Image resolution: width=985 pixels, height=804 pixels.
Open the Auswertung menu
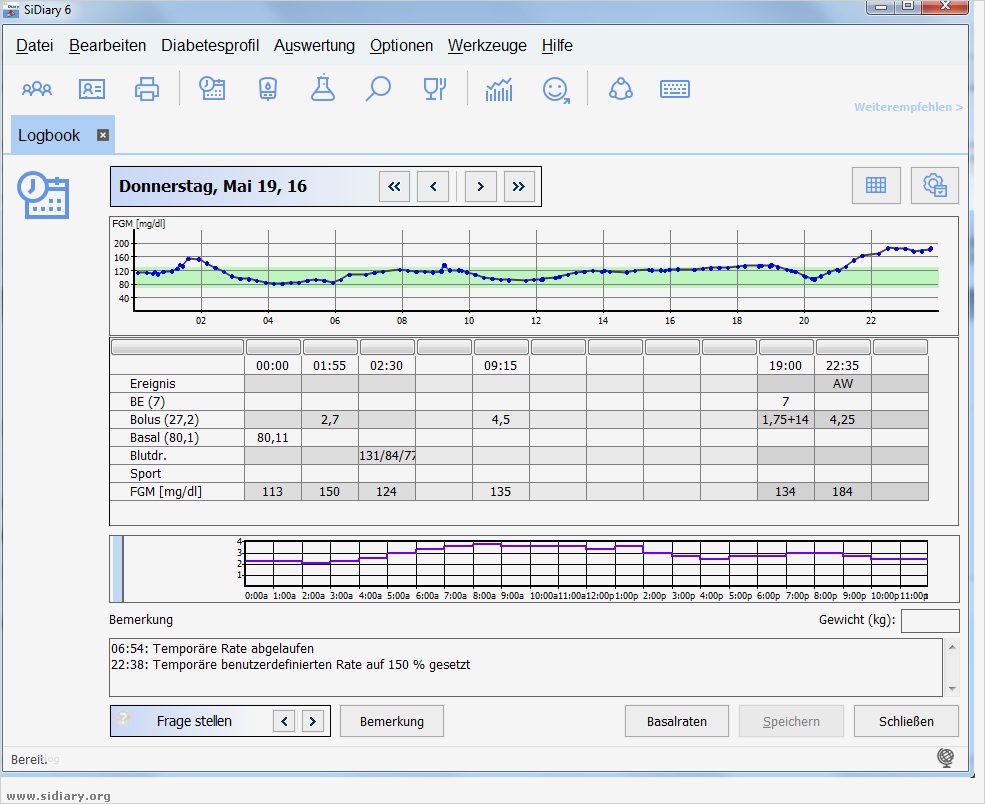(x=314, y=46)
